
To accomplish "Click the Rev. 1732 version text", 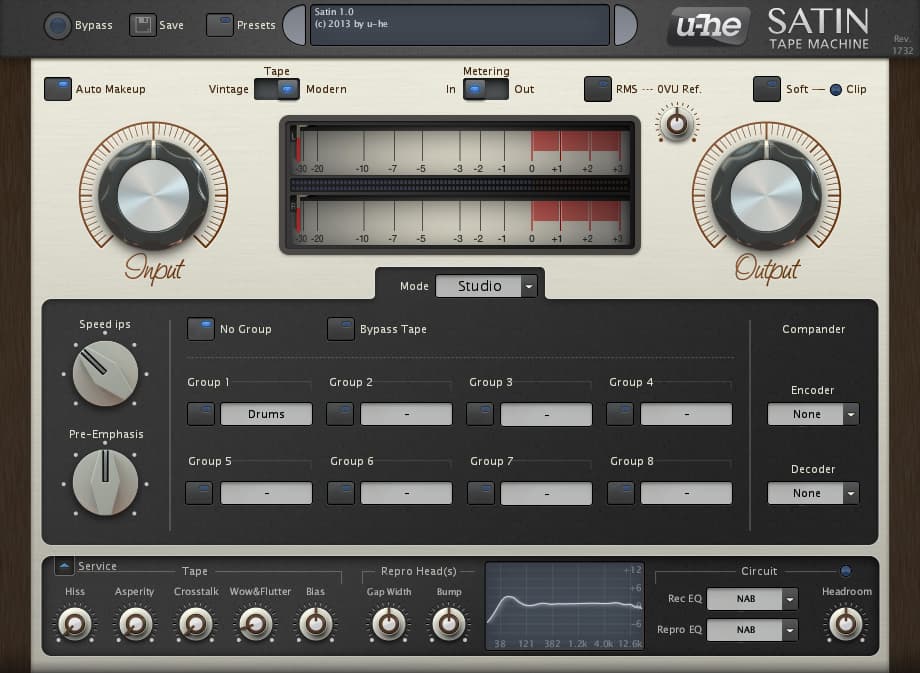I will (x=902, y=45).
